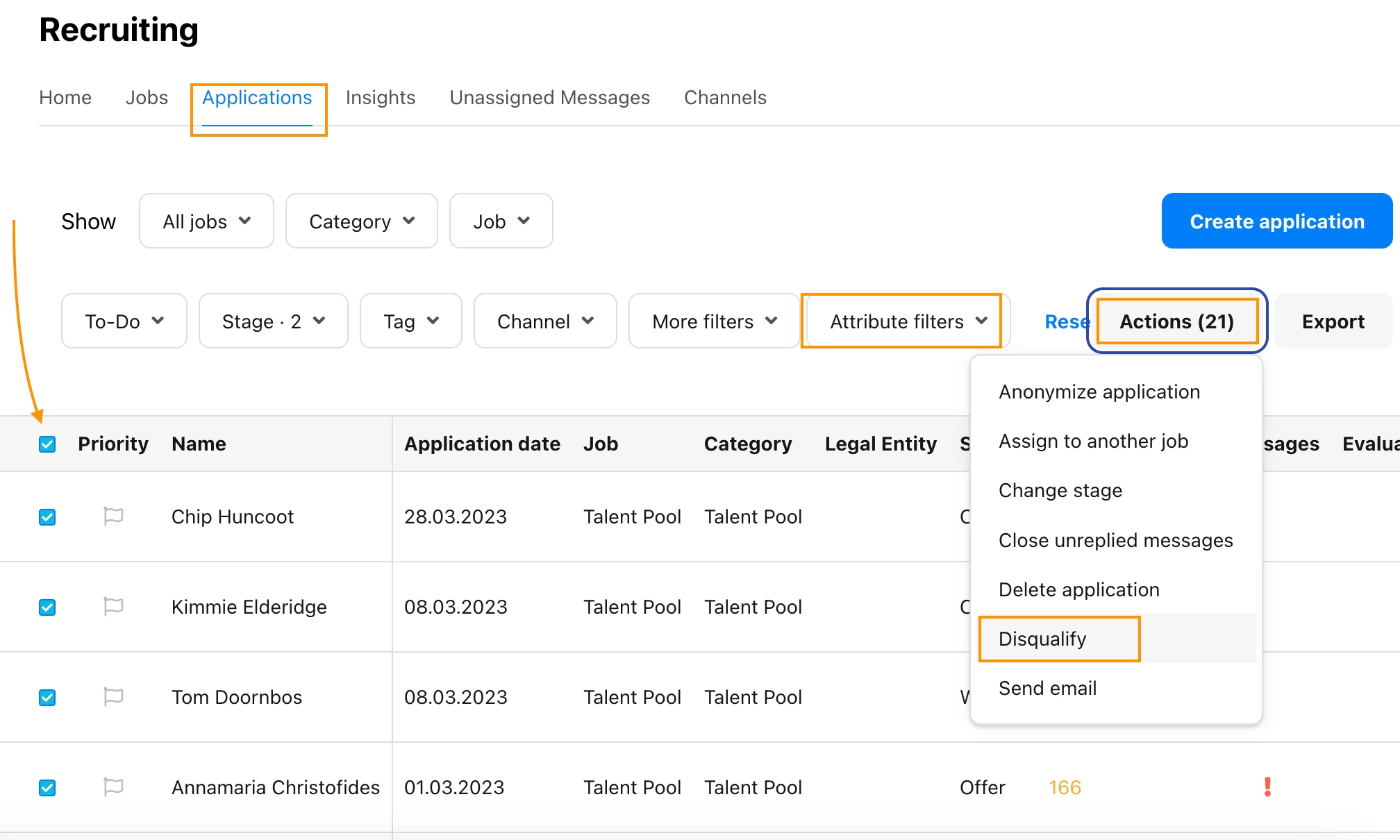Viewport: 1400px width, 840px height.
Task: Open the Category dropdown next to Show
Action: [x=361, y=221]
